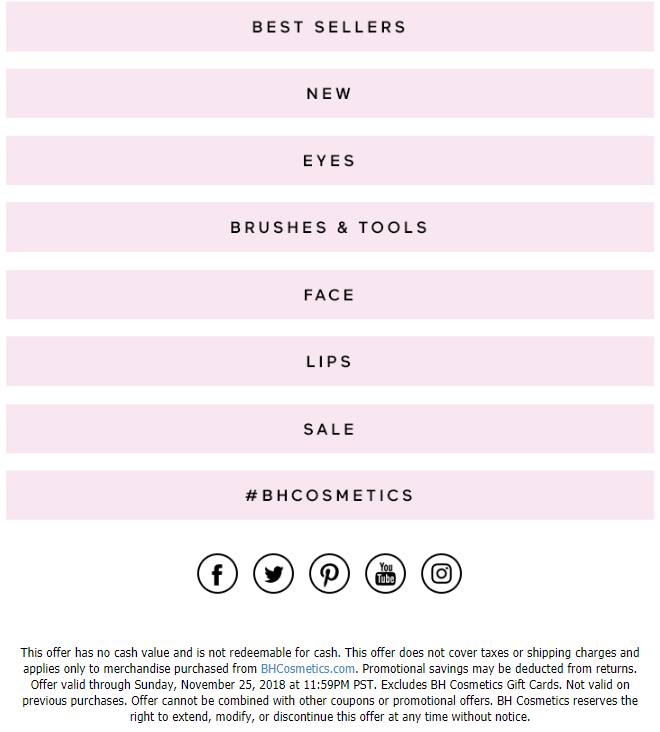The image size is (660, 732).
Task: Open the Twitter bird icon
Action: pos(274,573)
